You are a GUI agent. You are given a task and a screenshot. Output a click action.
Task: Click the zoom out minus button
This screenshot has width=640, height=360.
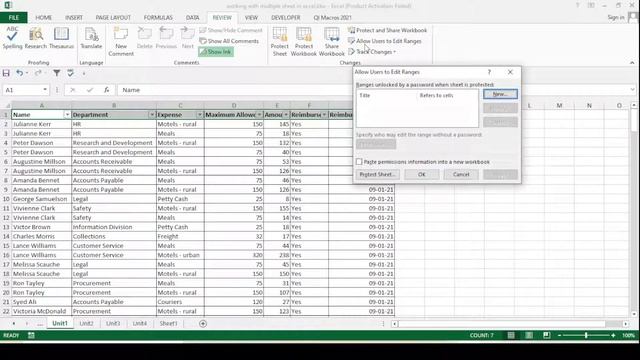tap(560, 336)
